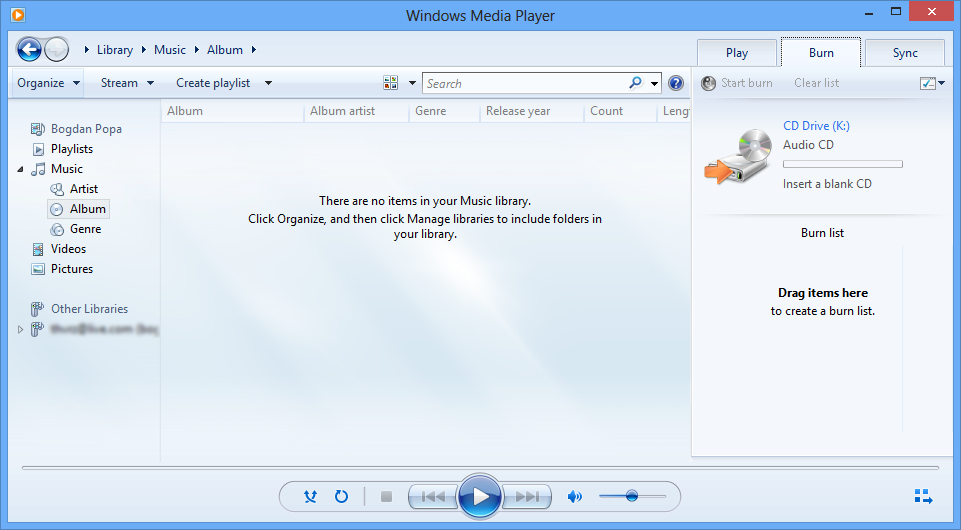This screenshot has width=961, height=530.
Task: Click Library in the breadcrumb
Action: (x=115, y=50)
